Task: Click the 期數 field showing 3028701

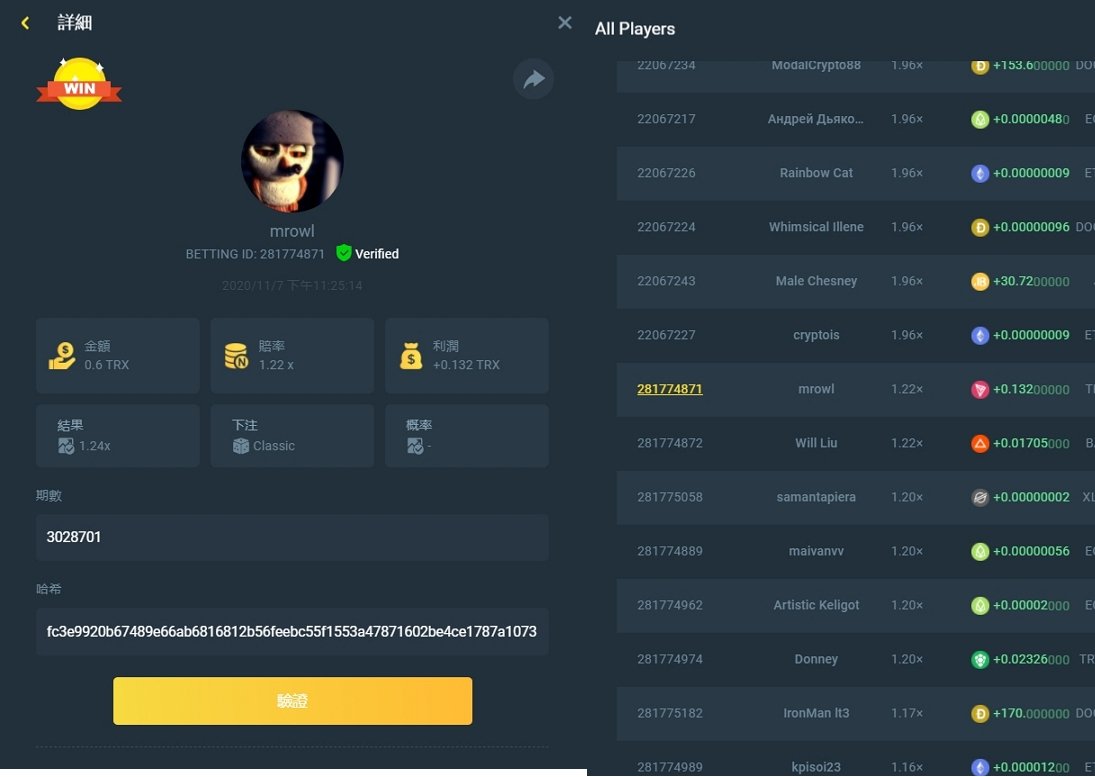Action: click(292, 537)
